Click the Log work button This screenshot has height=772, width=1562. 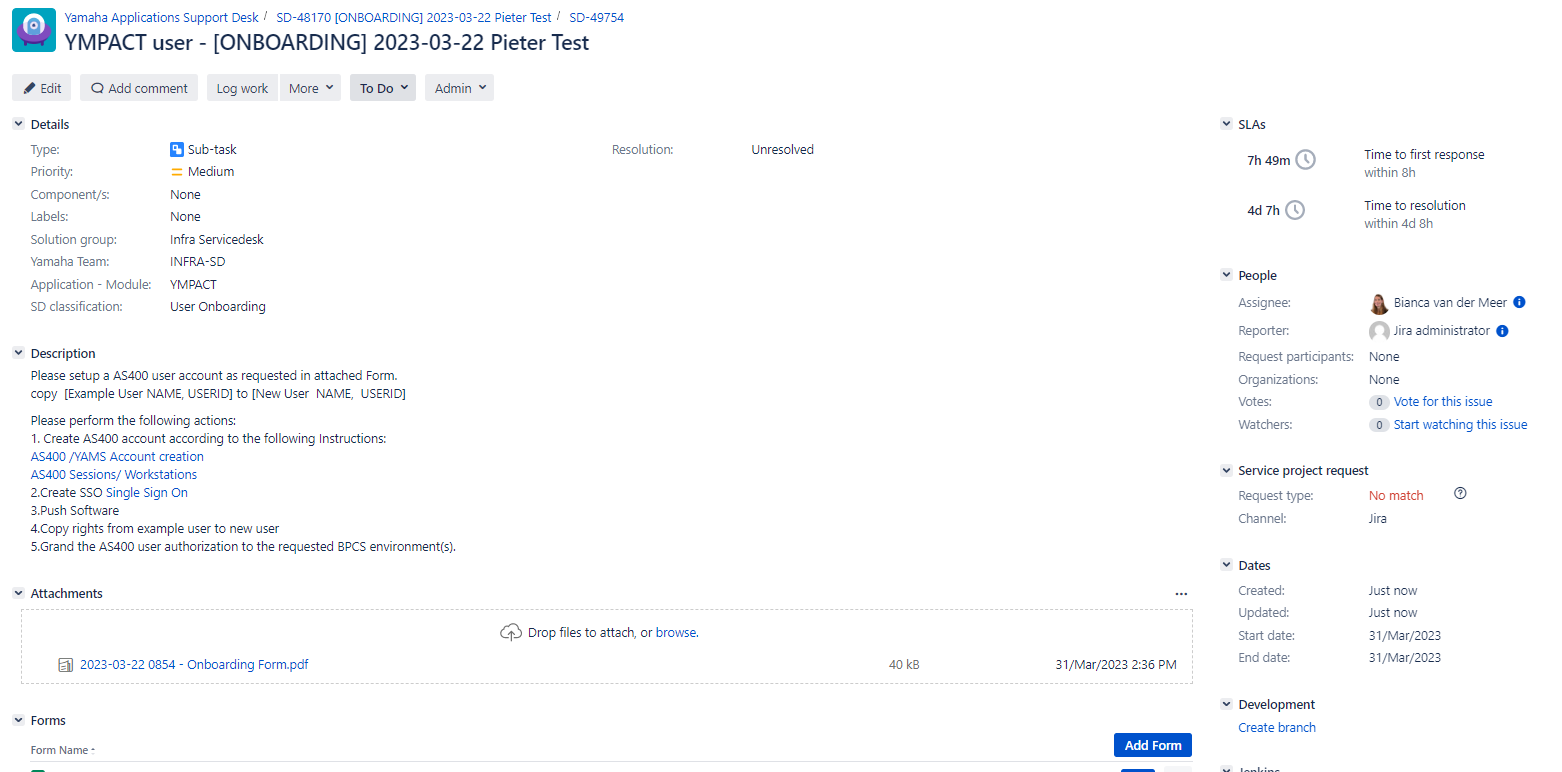[242, 88]
